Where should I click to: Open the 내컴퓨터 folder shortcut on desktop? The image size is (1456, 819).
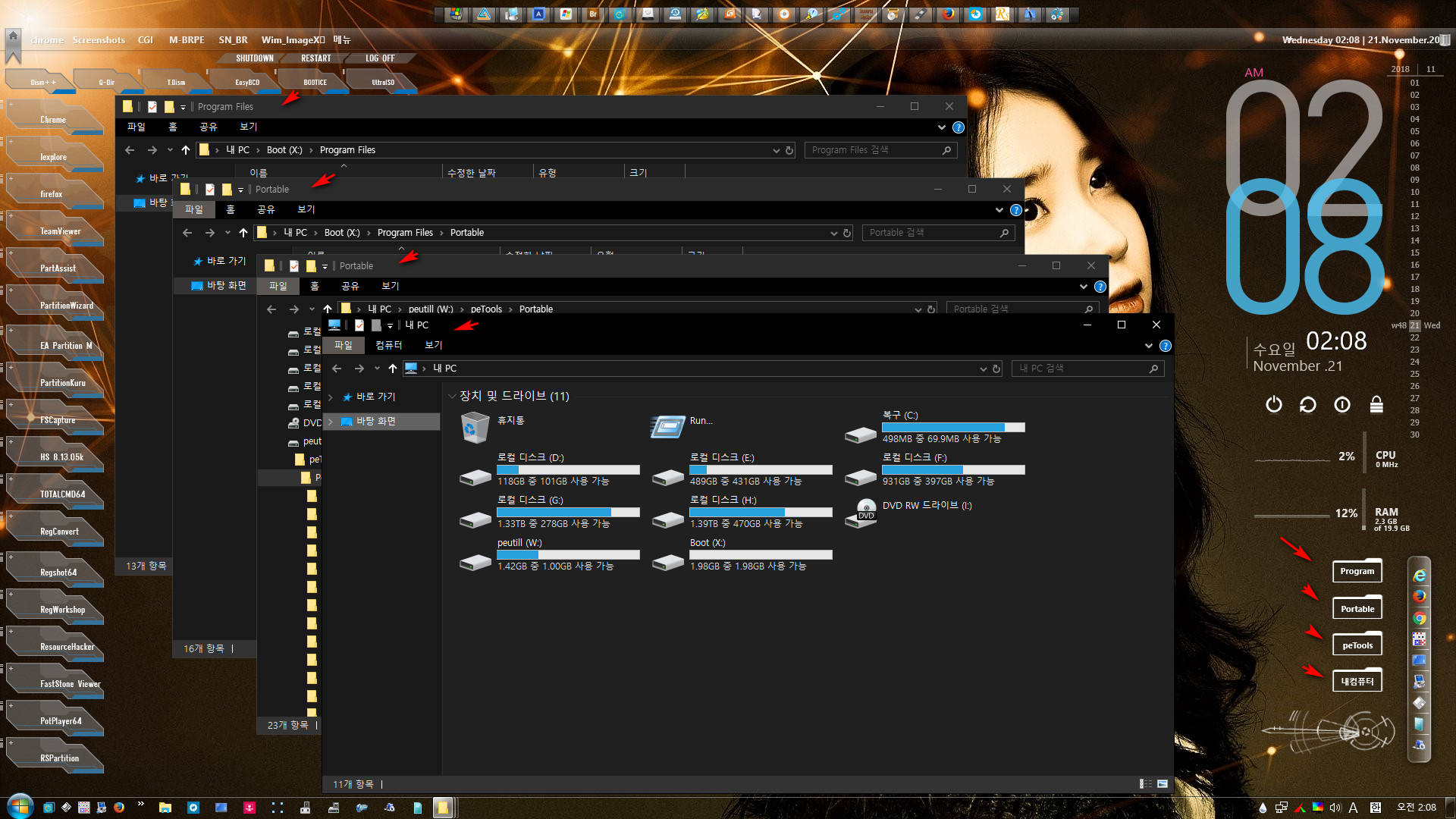[1357, 680]
